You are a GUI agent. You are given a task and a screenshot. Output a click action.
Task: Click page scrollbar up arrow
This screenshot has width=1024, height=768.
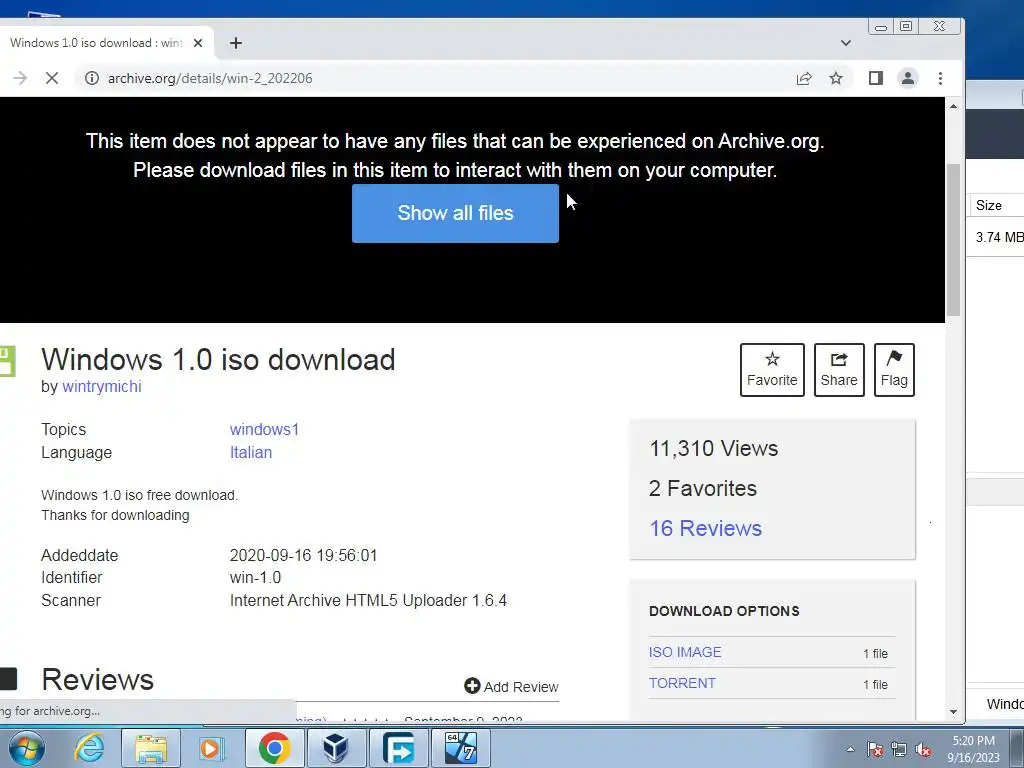pos(953,106)
